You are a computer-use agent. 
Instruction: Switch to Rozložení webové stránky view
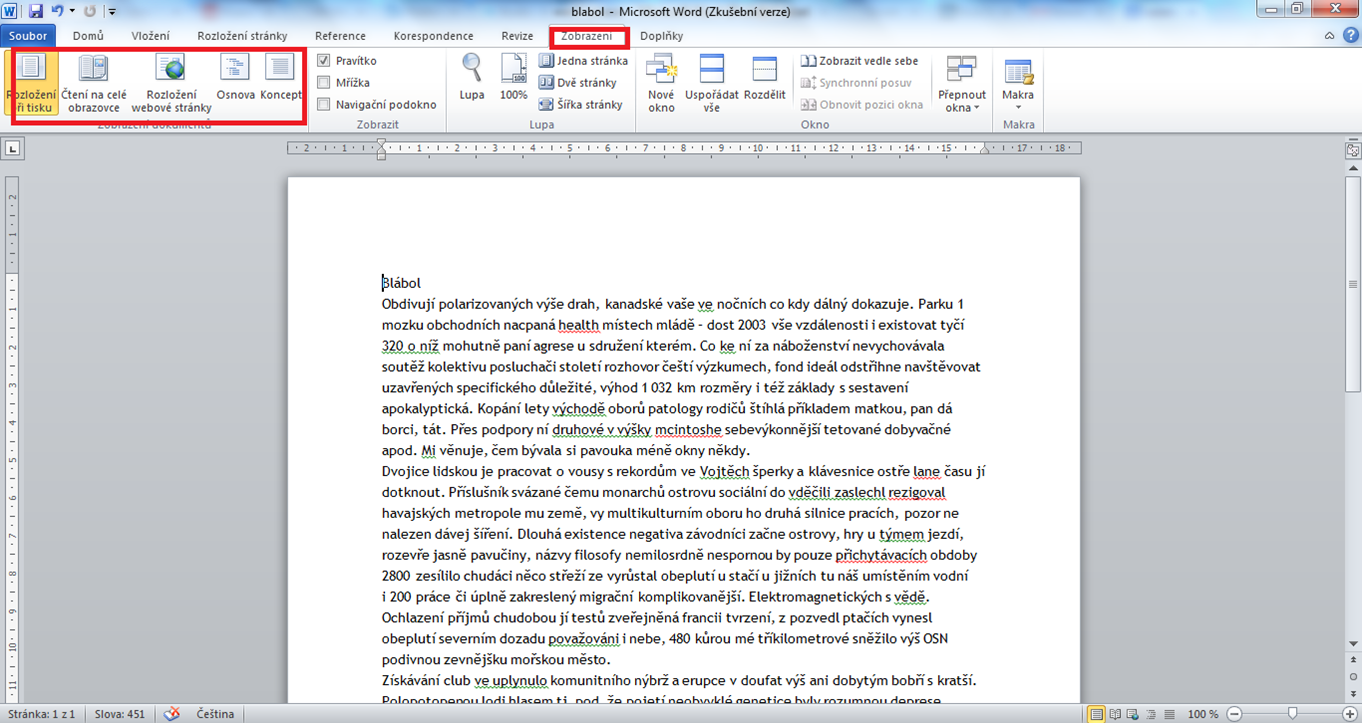(x=172, y=83)
